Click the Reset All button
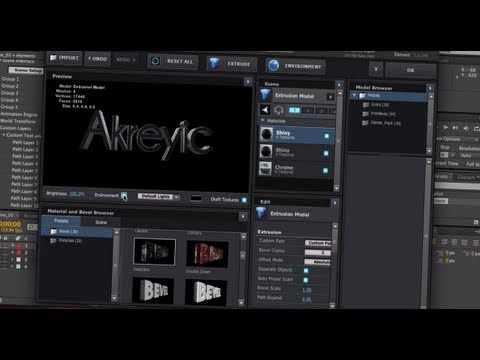 pos(173,61)
